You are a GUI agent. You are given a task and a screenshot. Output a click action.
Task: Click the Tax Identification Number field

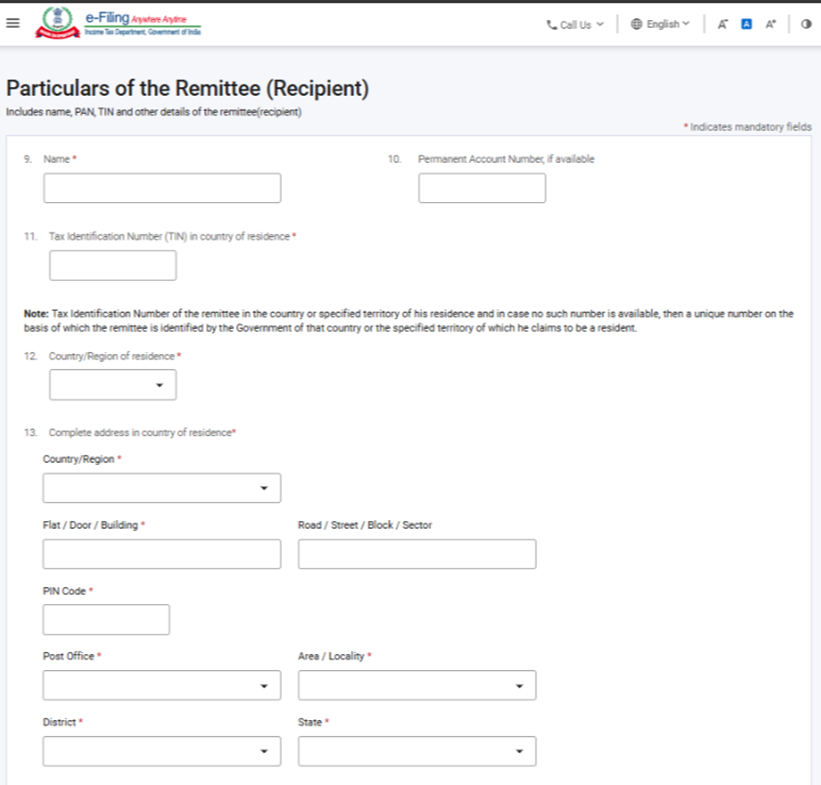(x=113, y=265)
